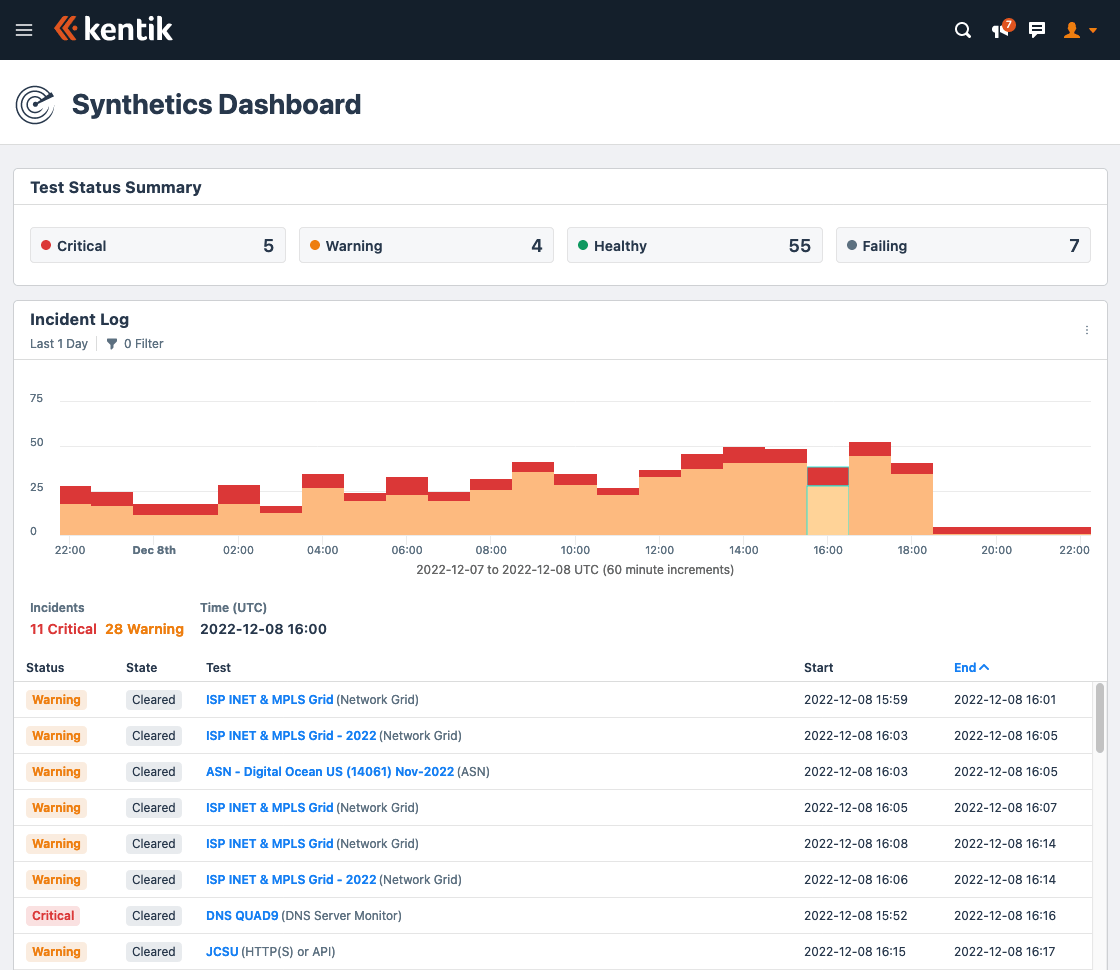This screenshot has width=1120, height=970.
Task: Click the Synthetics Dashboard target icon
Action: (35, 104)
